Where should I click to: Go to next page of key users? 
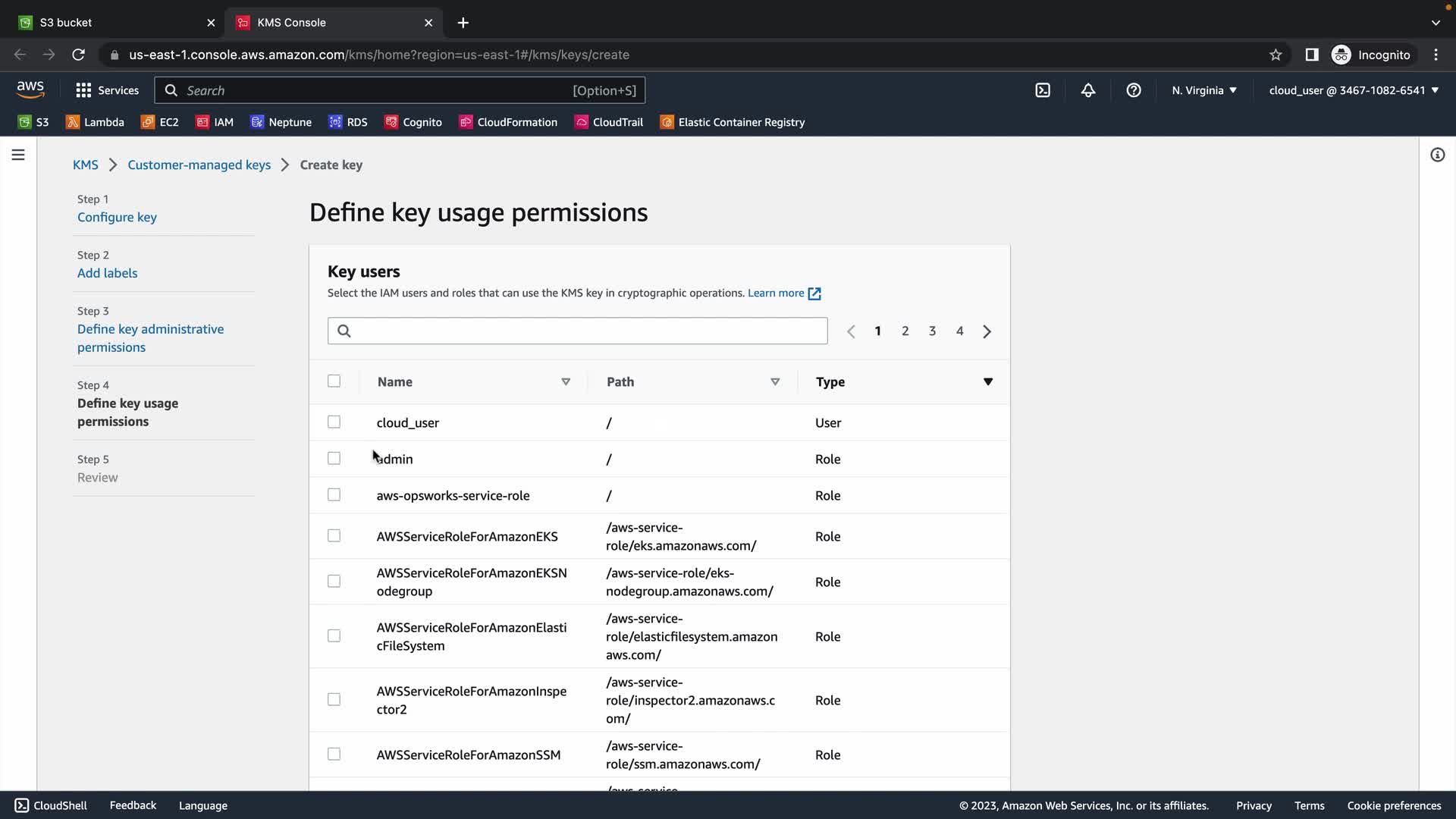click(987, 331)
